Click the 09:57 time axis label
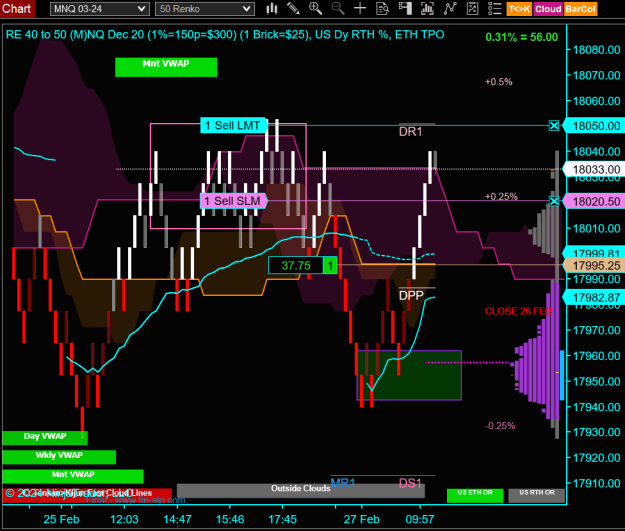Viewport: 625px width, 531px height. pyautogui.click(x=420, y=519)
